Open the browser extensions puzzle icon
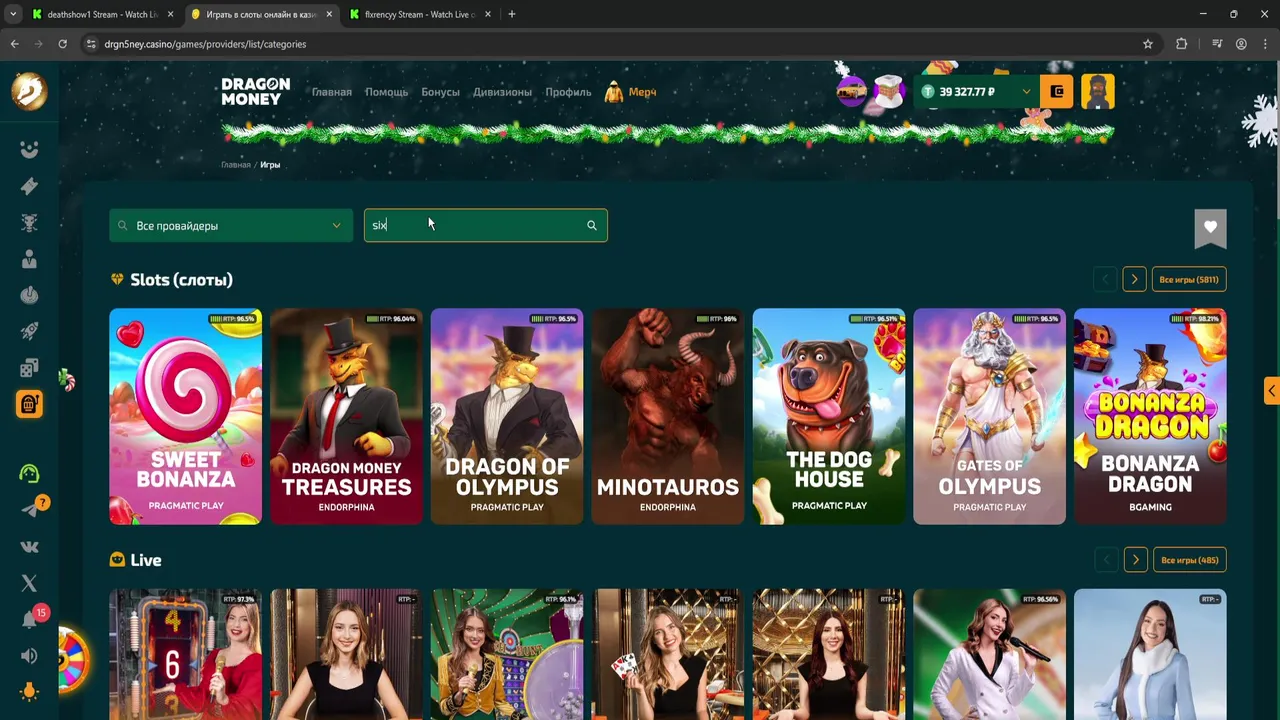1280x720 pixels. pos(1181,44)
